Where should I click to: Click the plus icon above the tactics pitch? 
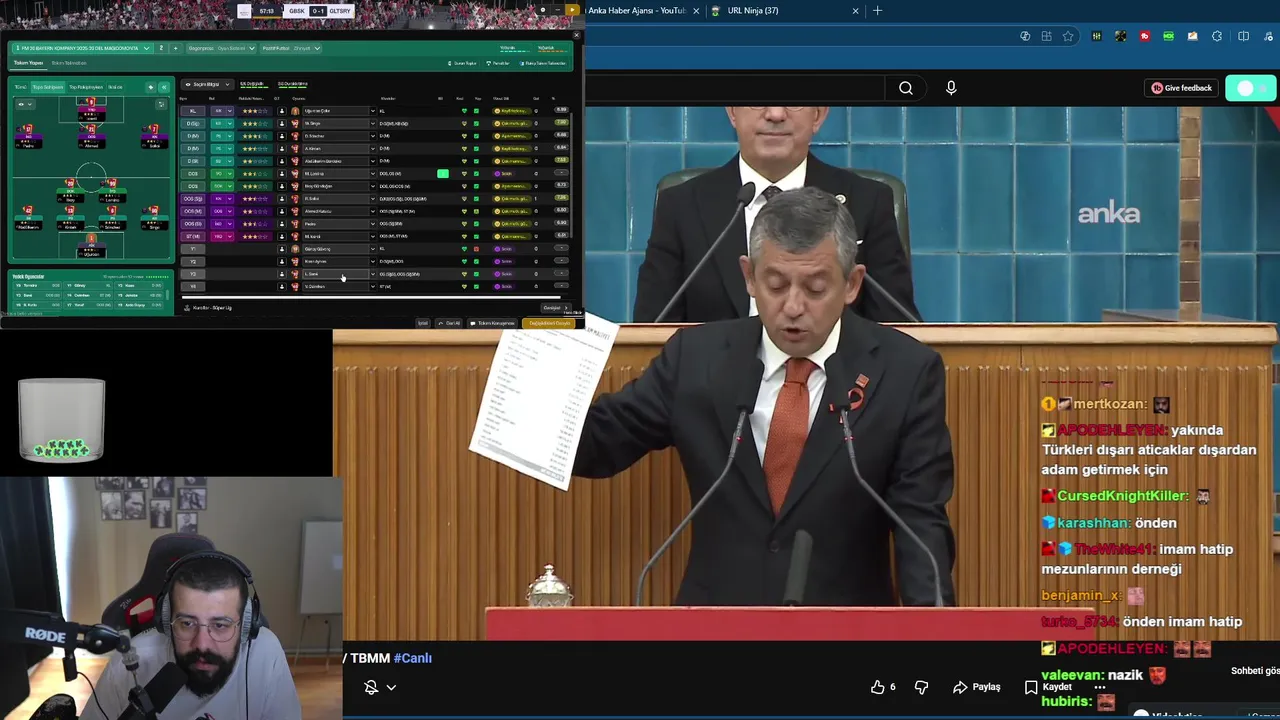point(151,87)
